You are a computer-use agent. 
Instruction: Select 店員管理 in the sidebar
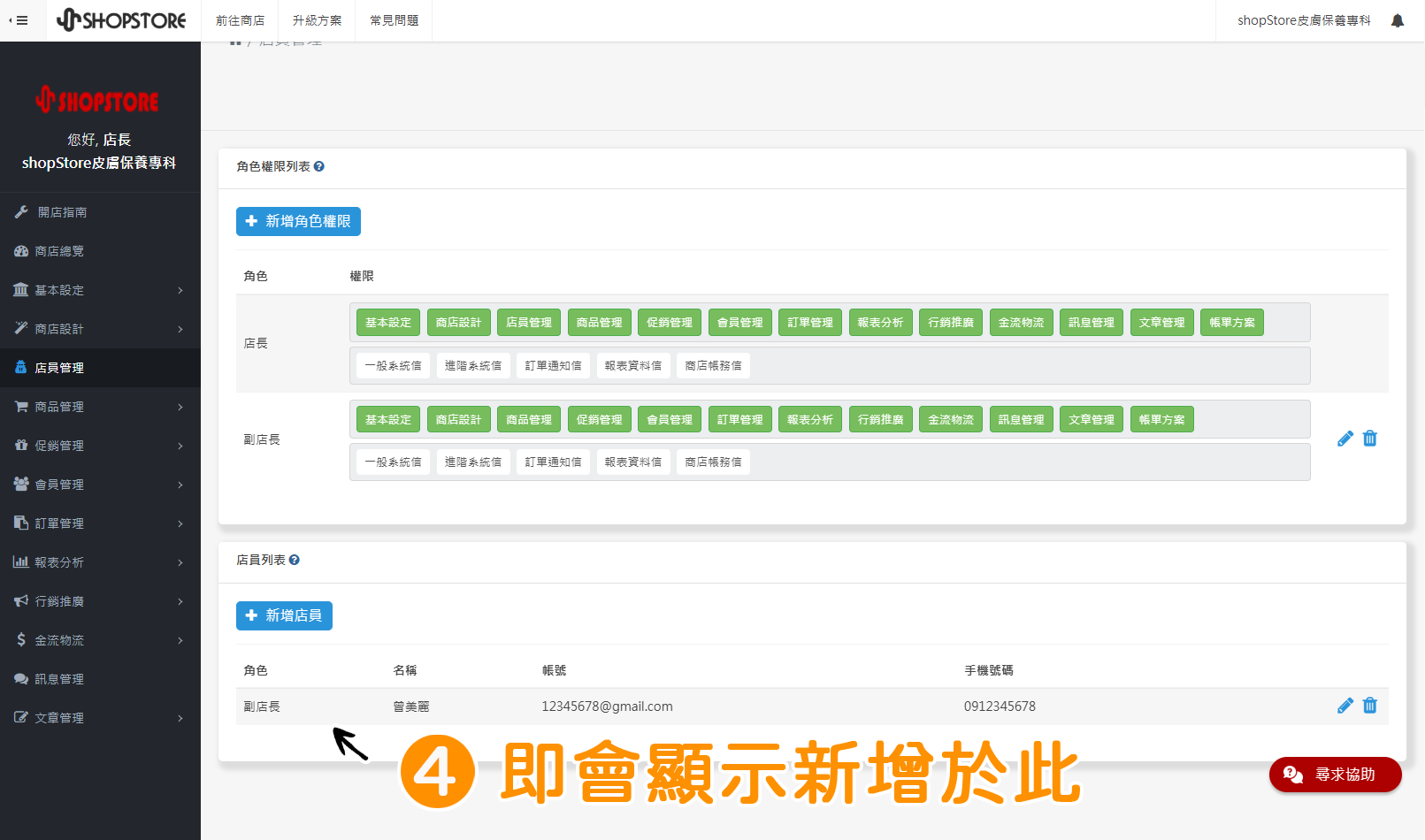click(100, 368)
